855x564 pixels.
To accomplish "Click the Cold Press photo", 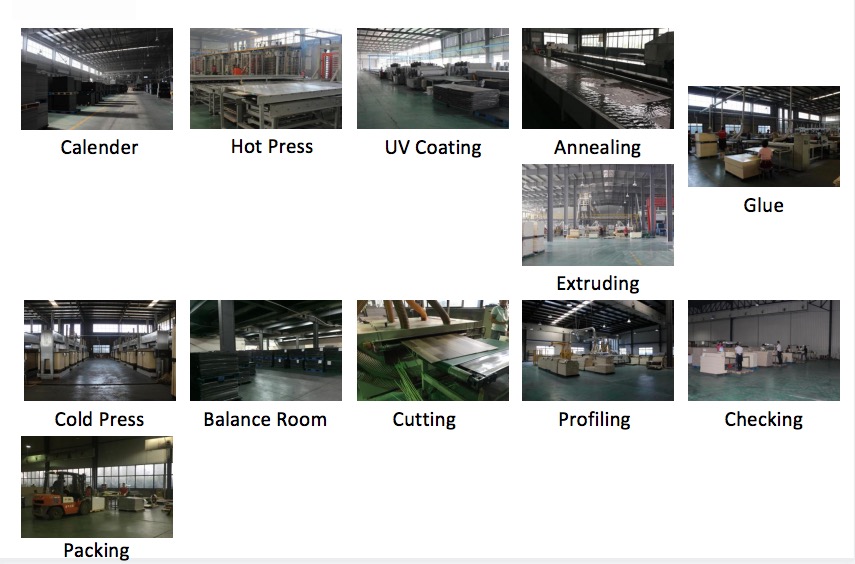I will coord(100,351).
